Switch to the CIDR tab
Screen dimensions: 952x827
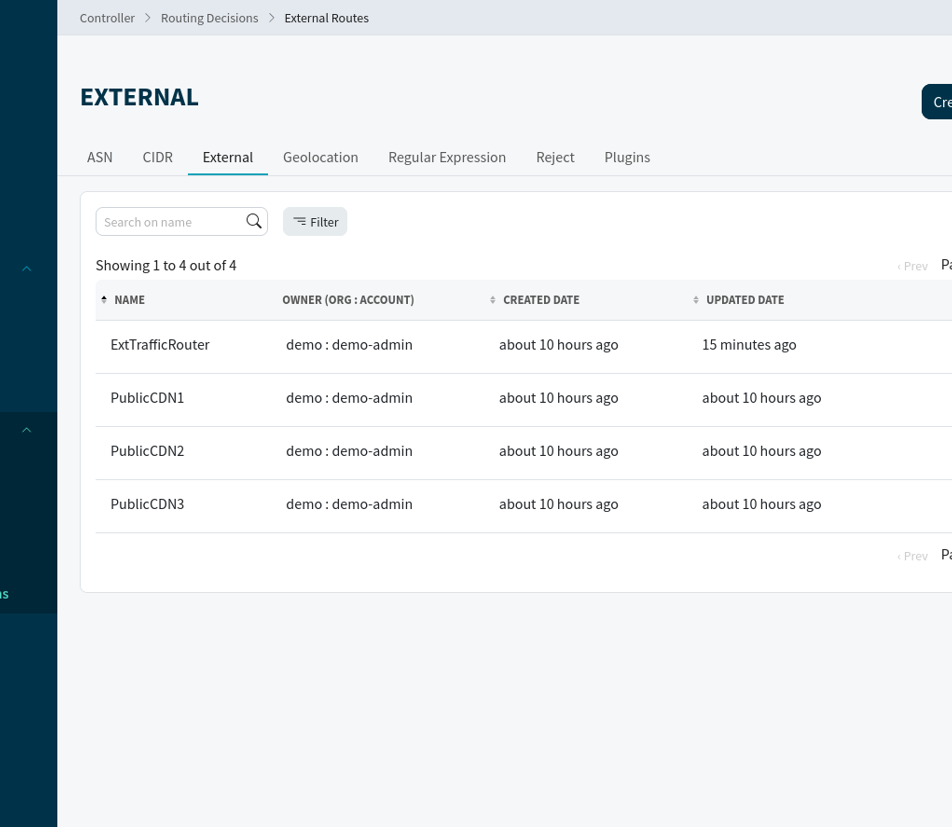158,157
